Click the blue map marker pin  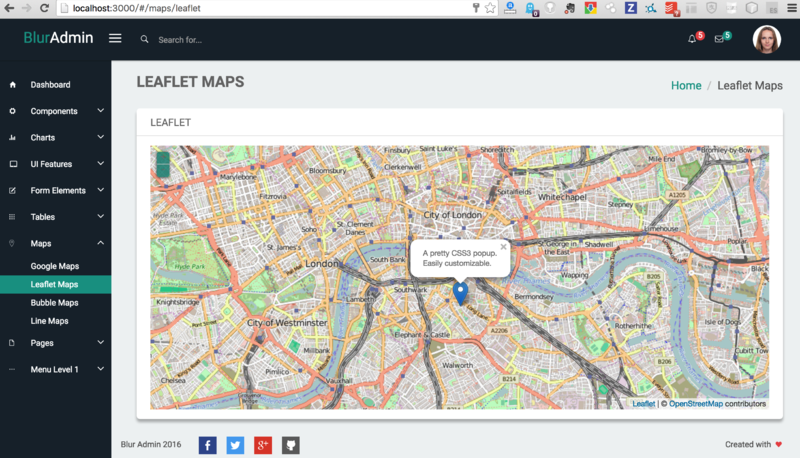(x=460, y=293)
